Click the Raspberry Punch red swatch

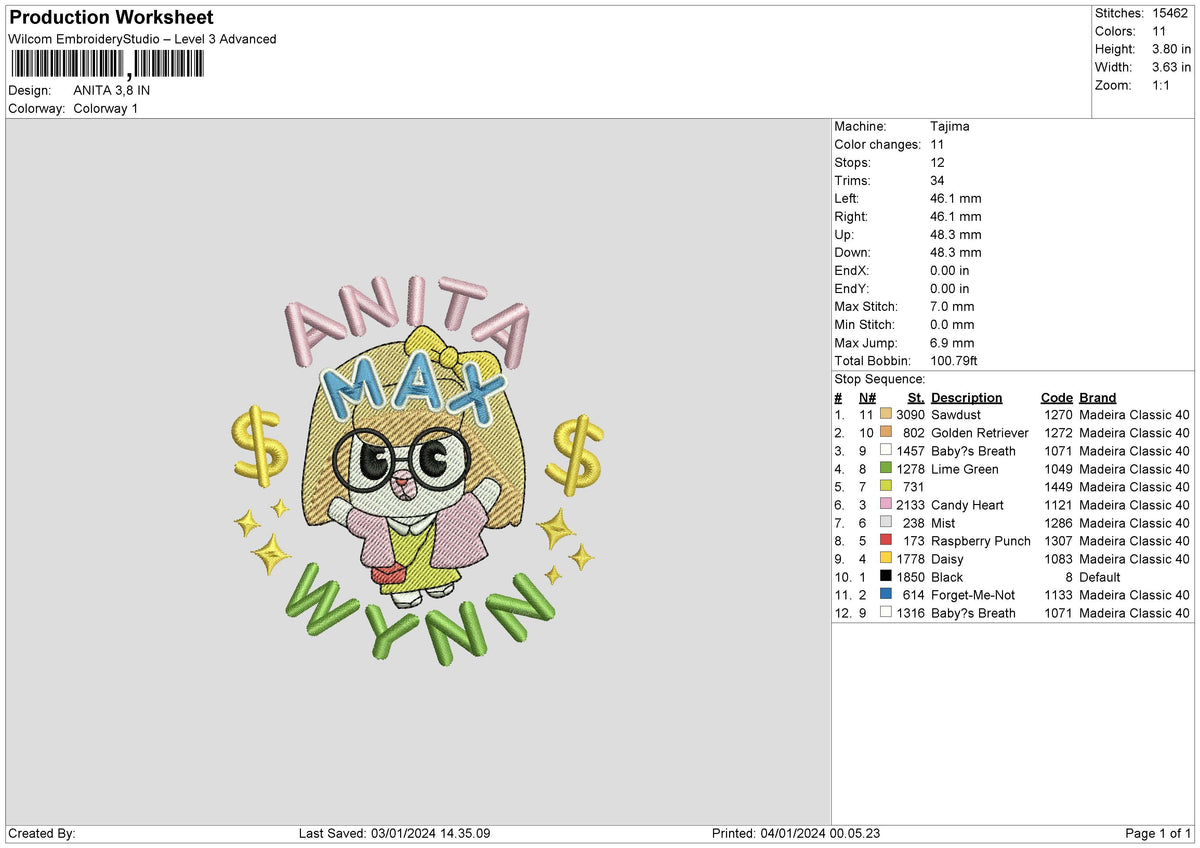pyautogui.click(x=886, y=541)
